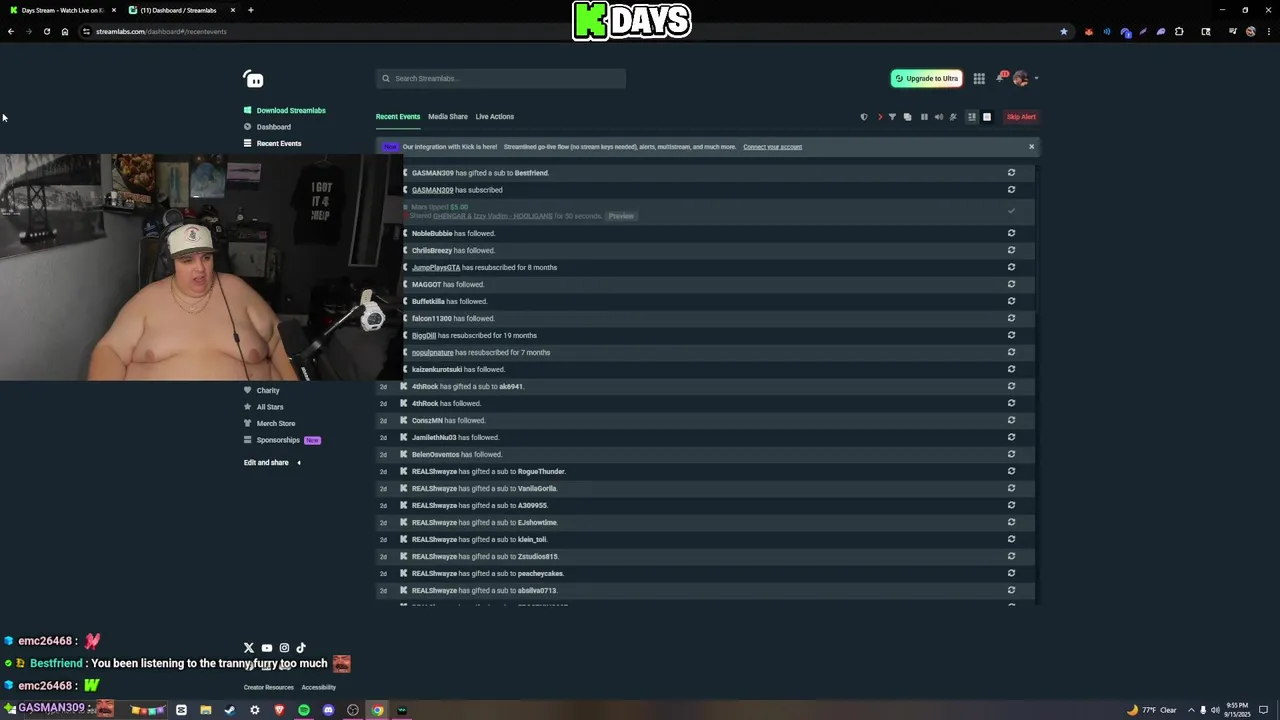Open the Instagram social link
The height and width of the screenshot is (720, 1280).
[x=284, y=648]
